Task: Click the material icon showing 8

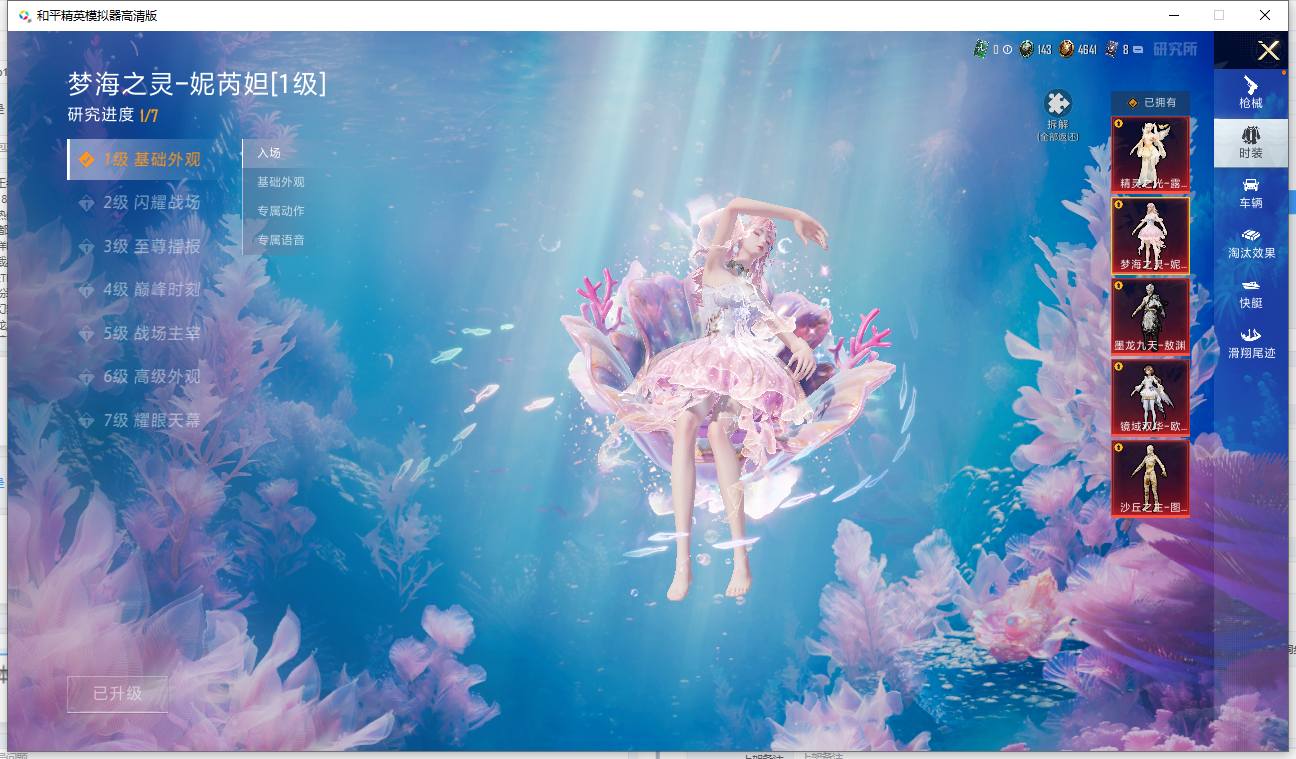Action: pyautogui.click(x=1110, y=49)
